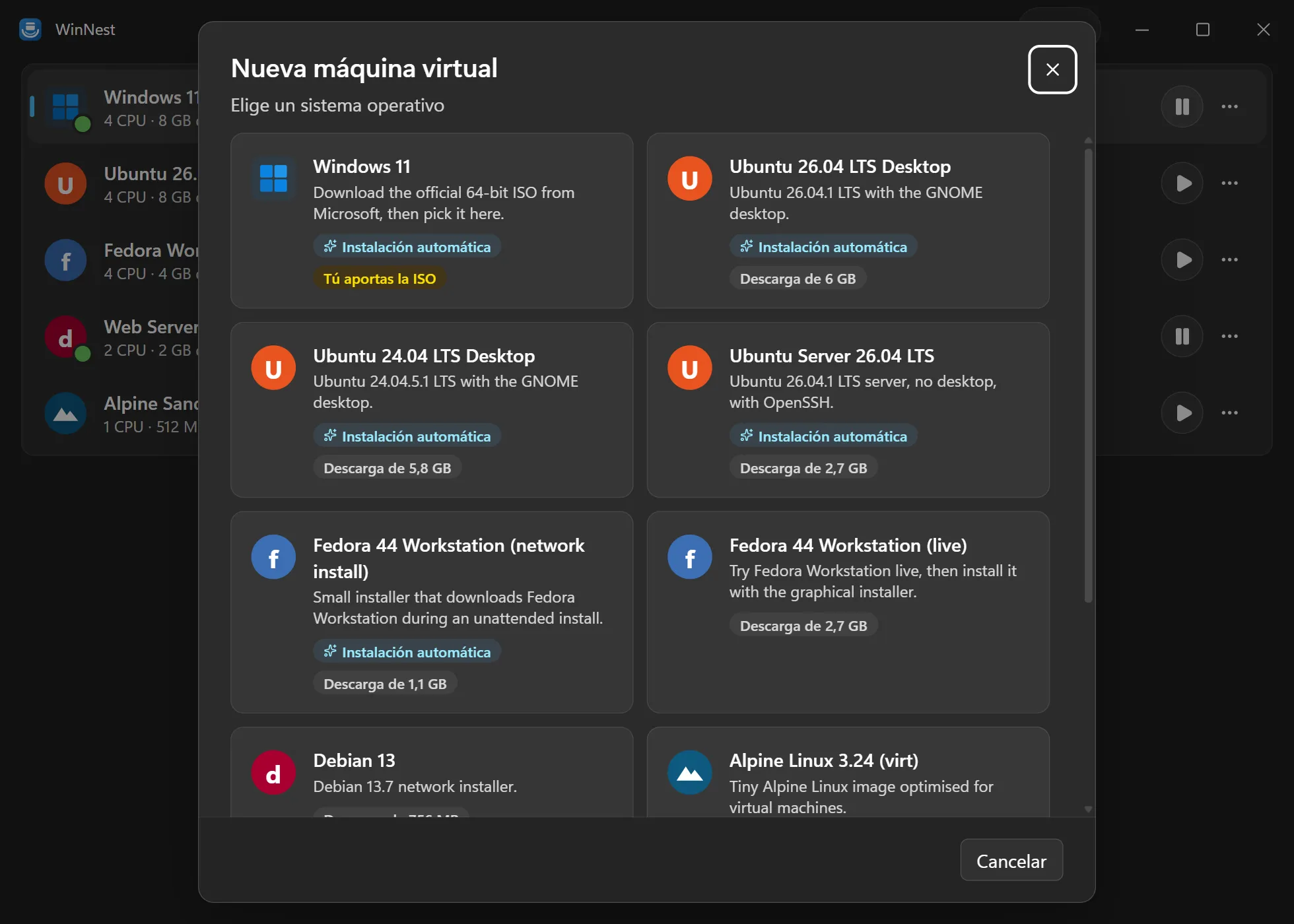Select the Windows 11 title in dialog

coord(362,166)
